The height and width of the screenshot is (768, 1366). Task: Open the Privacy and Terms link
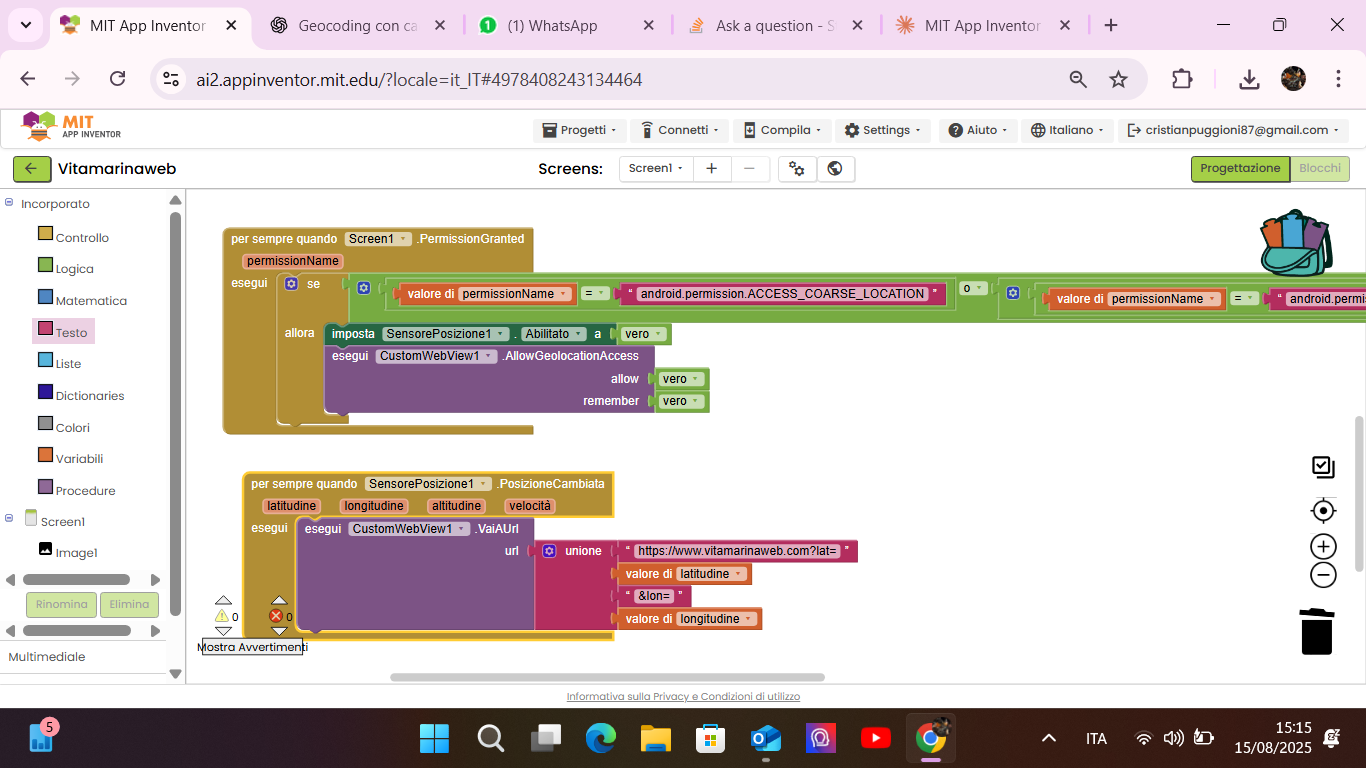683,697
